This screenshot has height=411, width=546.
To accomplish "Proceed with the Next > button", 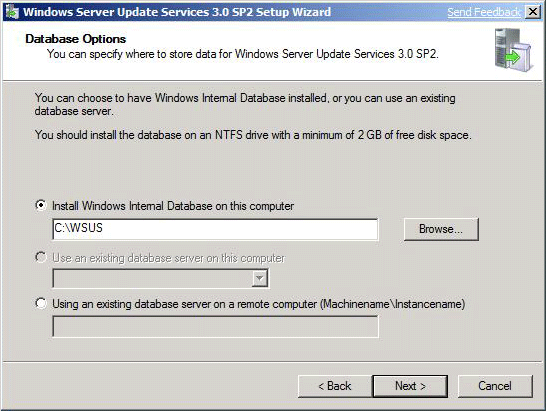I will [x=410, y=386].
